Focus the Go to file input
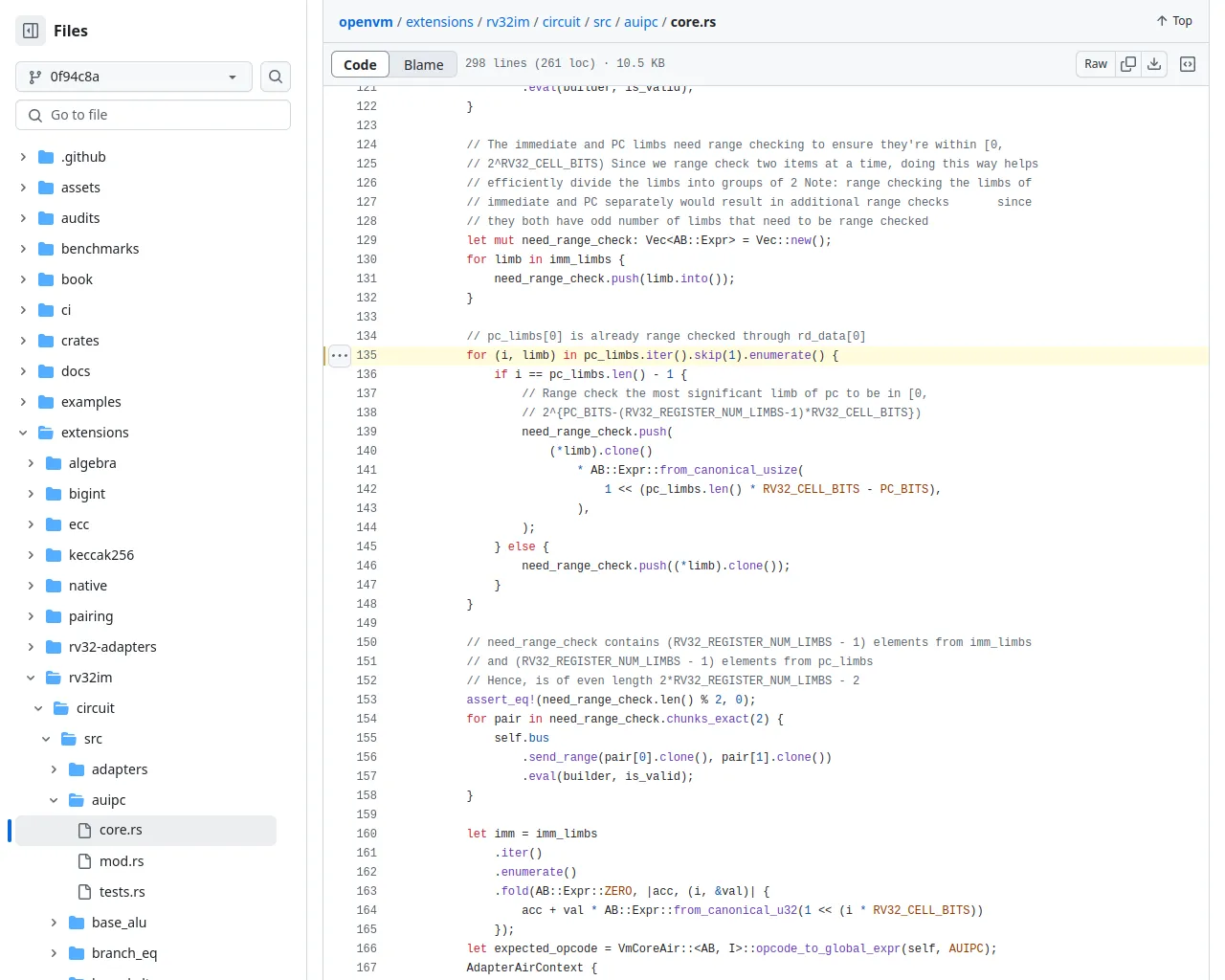The height and width of the screenshot is (980, 1225). (153, 115)
